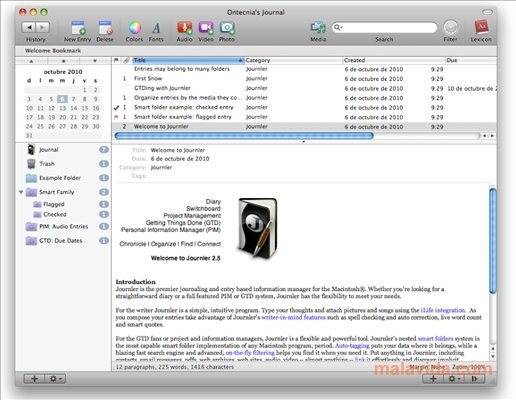Click the search magnifier dropdown
Viewport: 516px width, 400px height.
click(338, 27)
